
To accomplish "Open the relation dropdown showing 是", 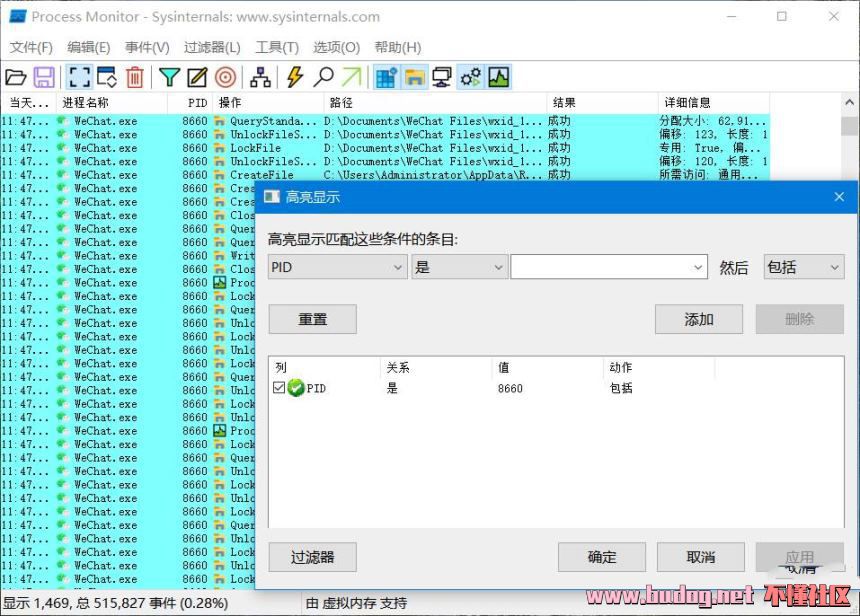I will pos(459,267).
